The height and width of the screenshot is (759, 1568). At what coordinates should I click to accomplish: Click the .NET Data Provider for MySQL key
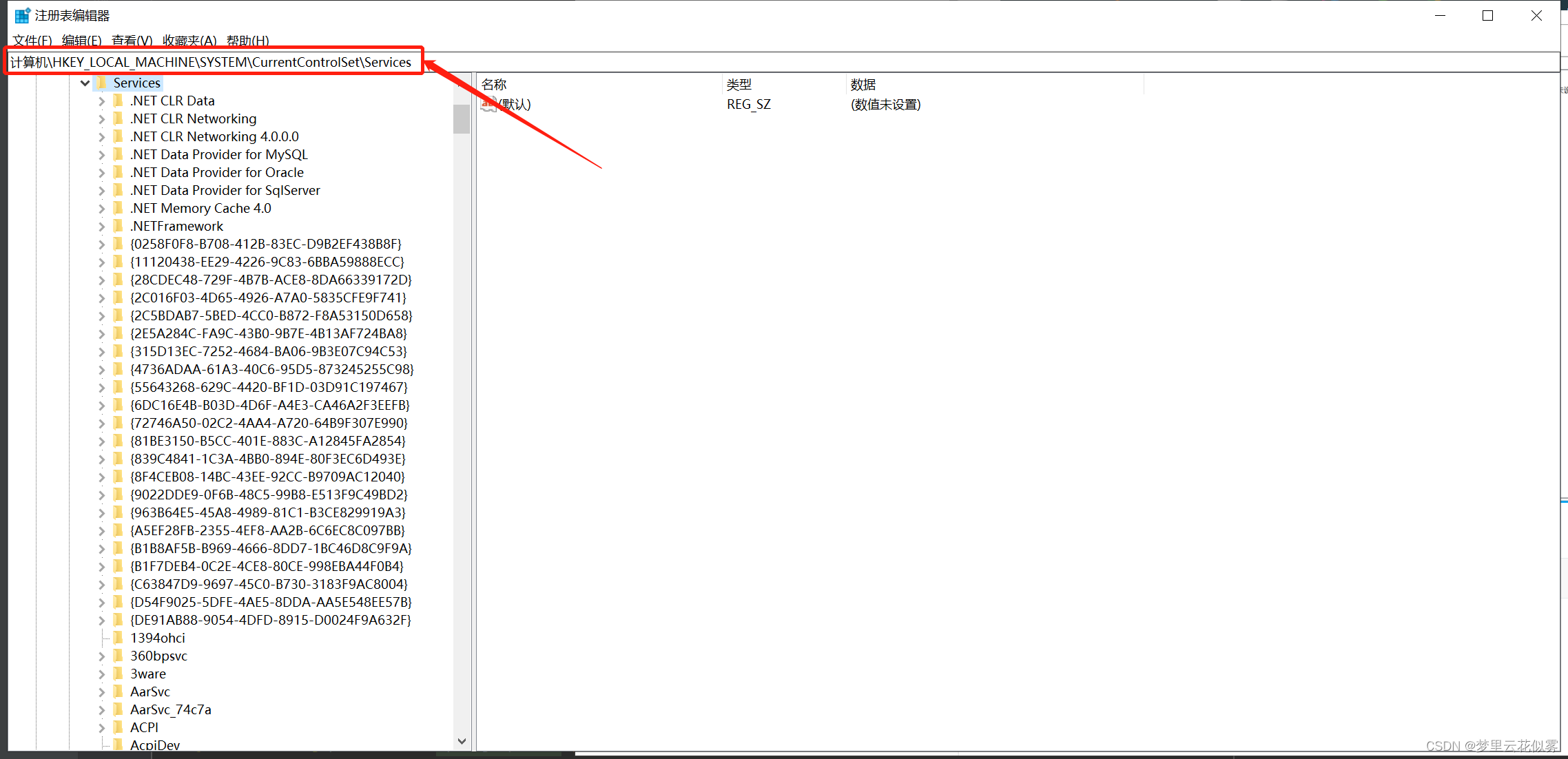[x=220, y=154]
